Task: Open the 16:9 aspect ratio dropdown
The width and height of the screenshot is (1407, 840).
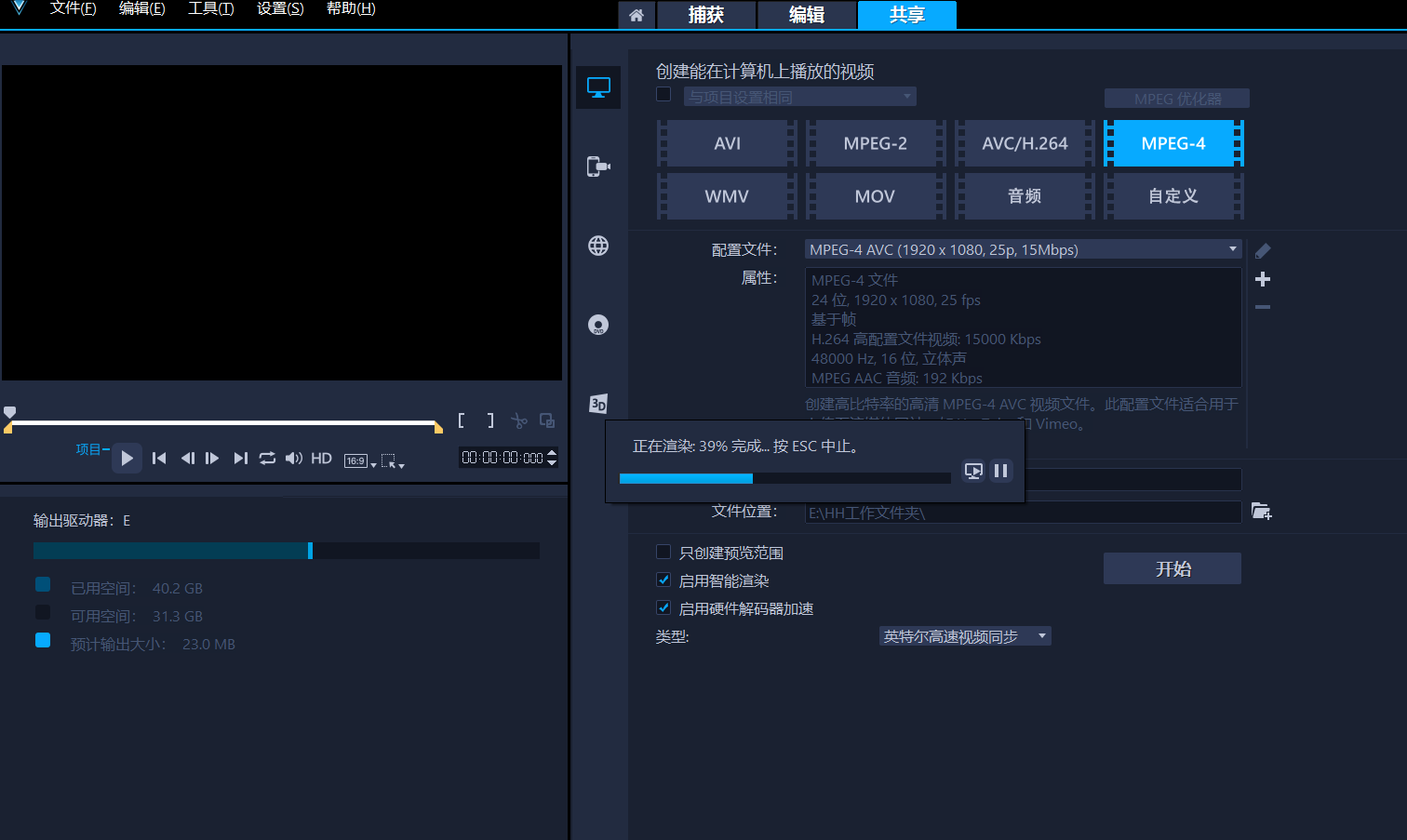Action: click(360, 460)
